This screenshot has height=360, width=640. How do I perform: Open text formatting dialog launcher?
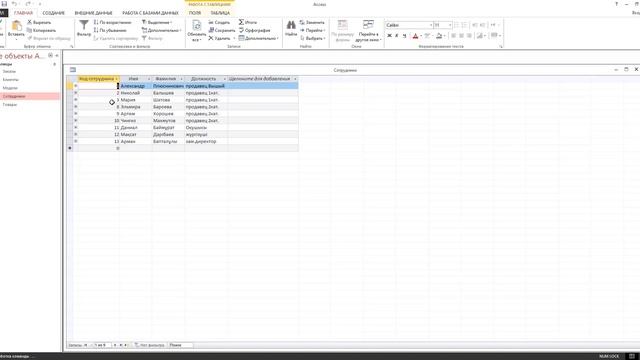501,47
